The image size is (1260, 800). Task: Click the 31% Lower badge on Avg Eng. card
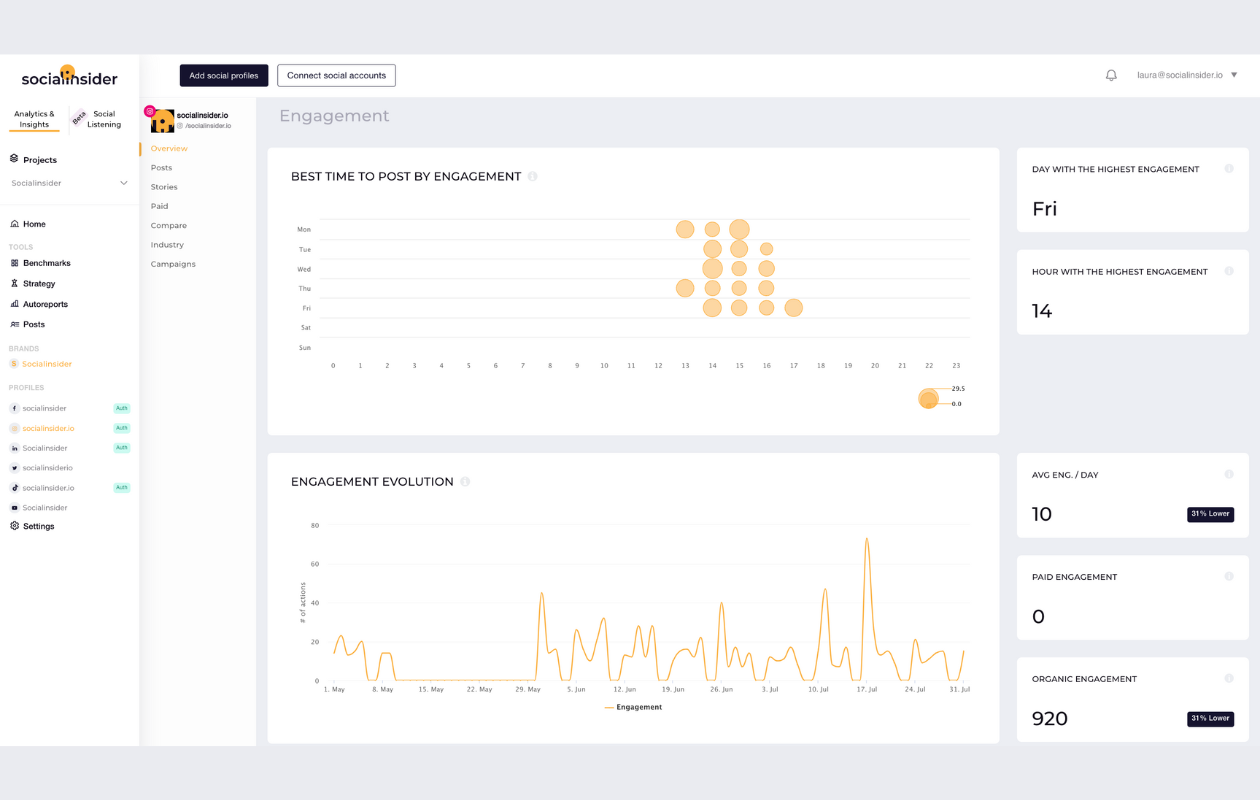click(x=1210, y=514)
